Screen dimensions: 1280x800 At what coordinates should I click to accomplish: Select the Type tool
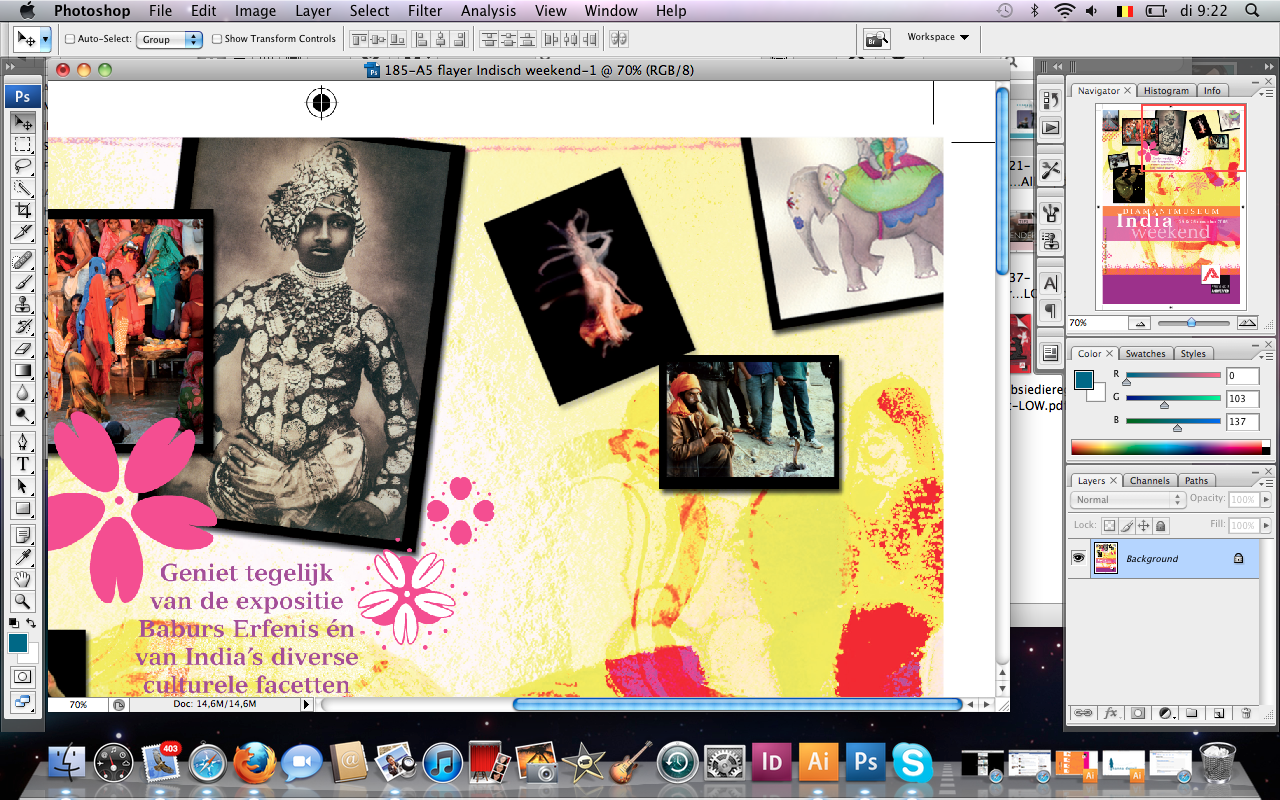pyautogui.click(x=22, y=464)
